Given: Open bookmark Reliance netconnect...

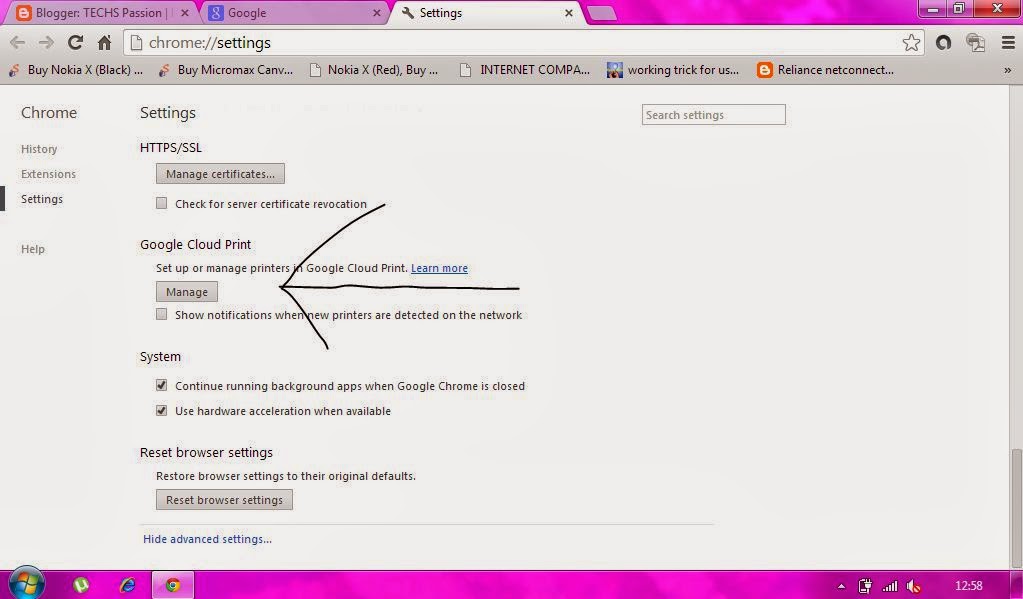Looking at the screenshot, I should coord(825,70).
